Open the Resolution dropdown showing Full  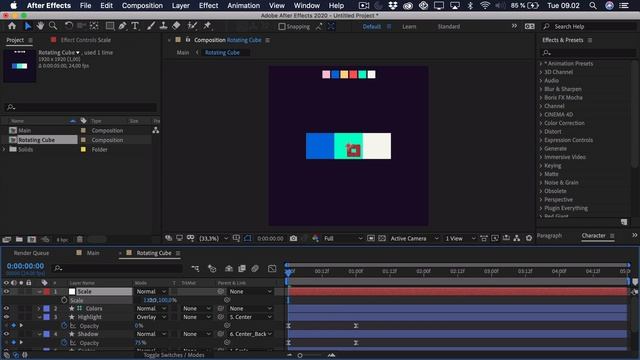[343, 238]
